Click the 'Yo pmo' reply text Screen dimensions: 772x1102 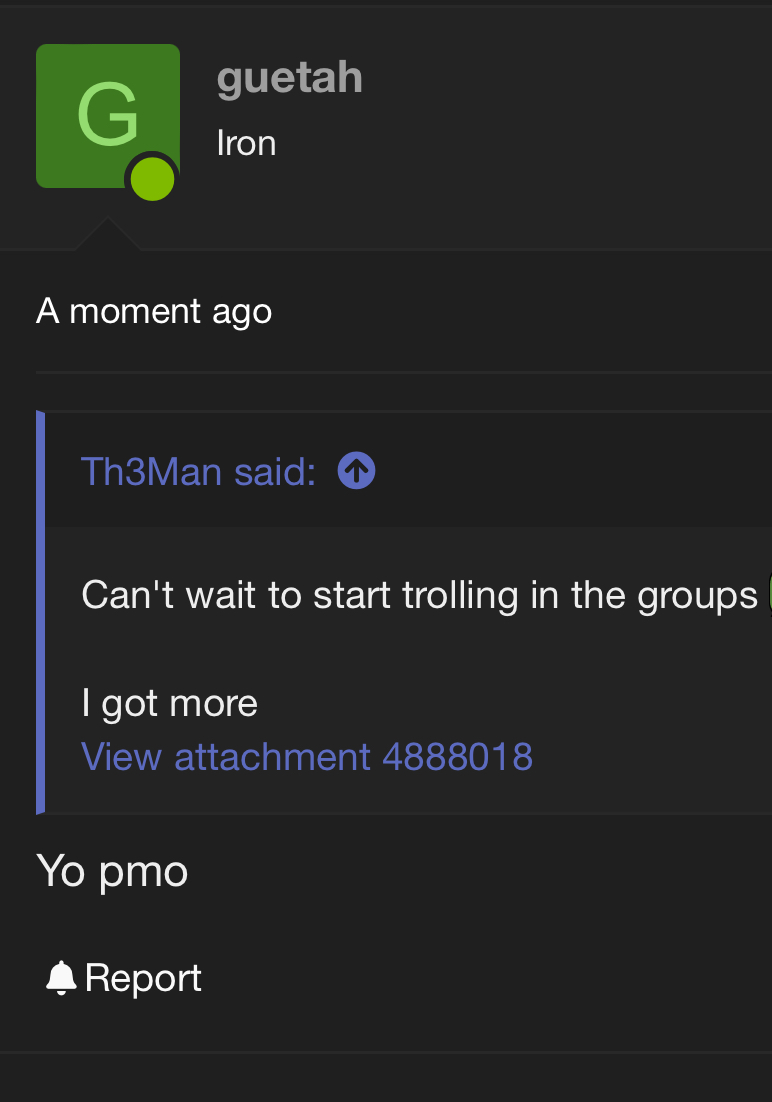coord(112,871)
